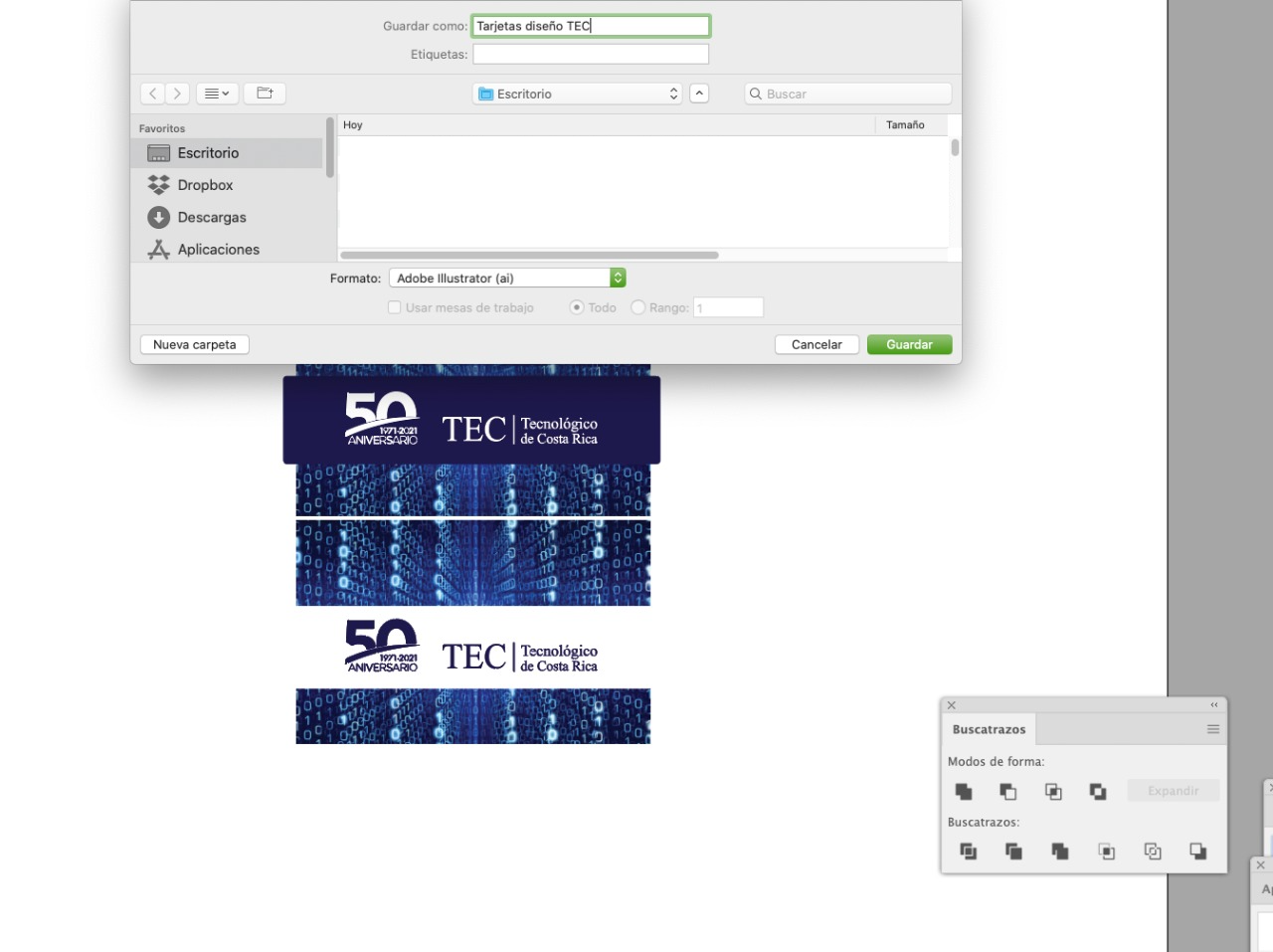This screenshot has width=1273, height=952.
Task: Switch to the Buscatrazos tab
Action: [x=989, y=729]
